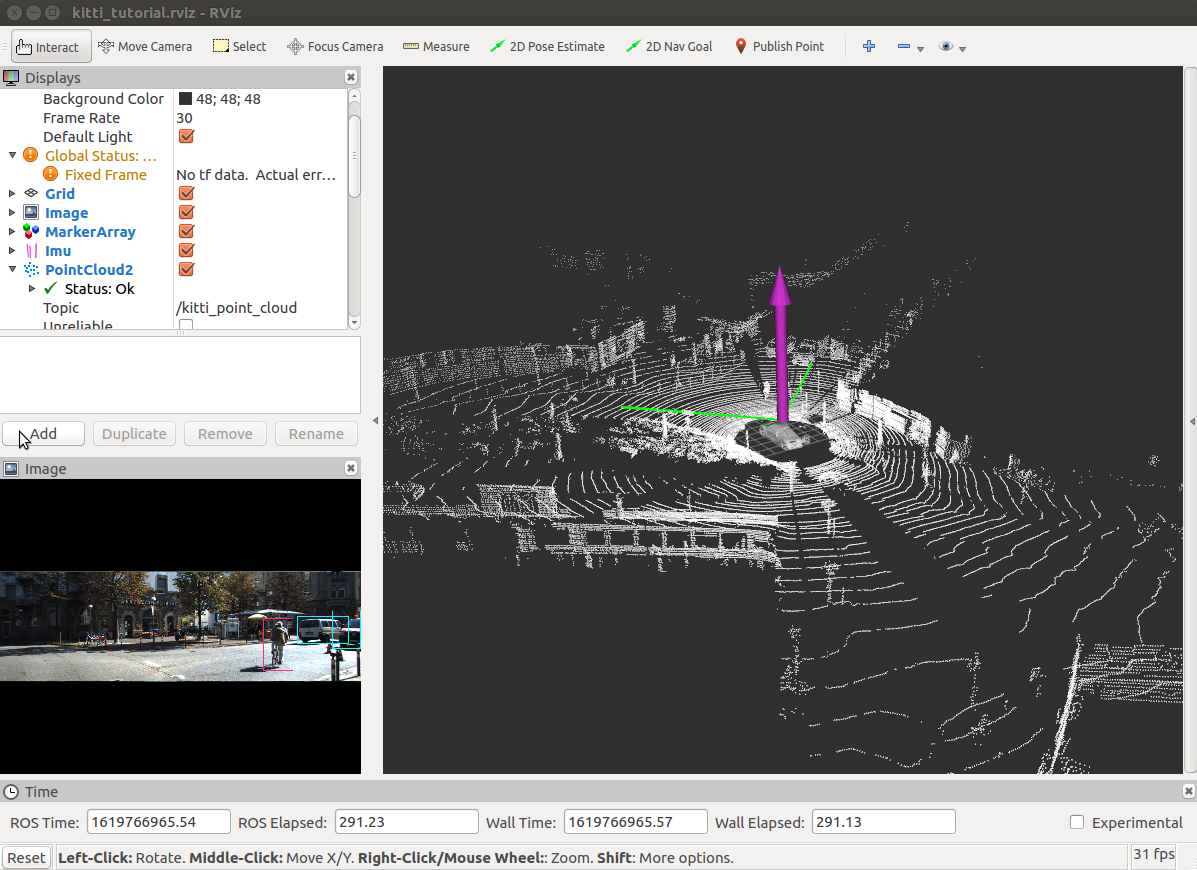
Task: Select the Image display in tree
Action: pos(66,213)
